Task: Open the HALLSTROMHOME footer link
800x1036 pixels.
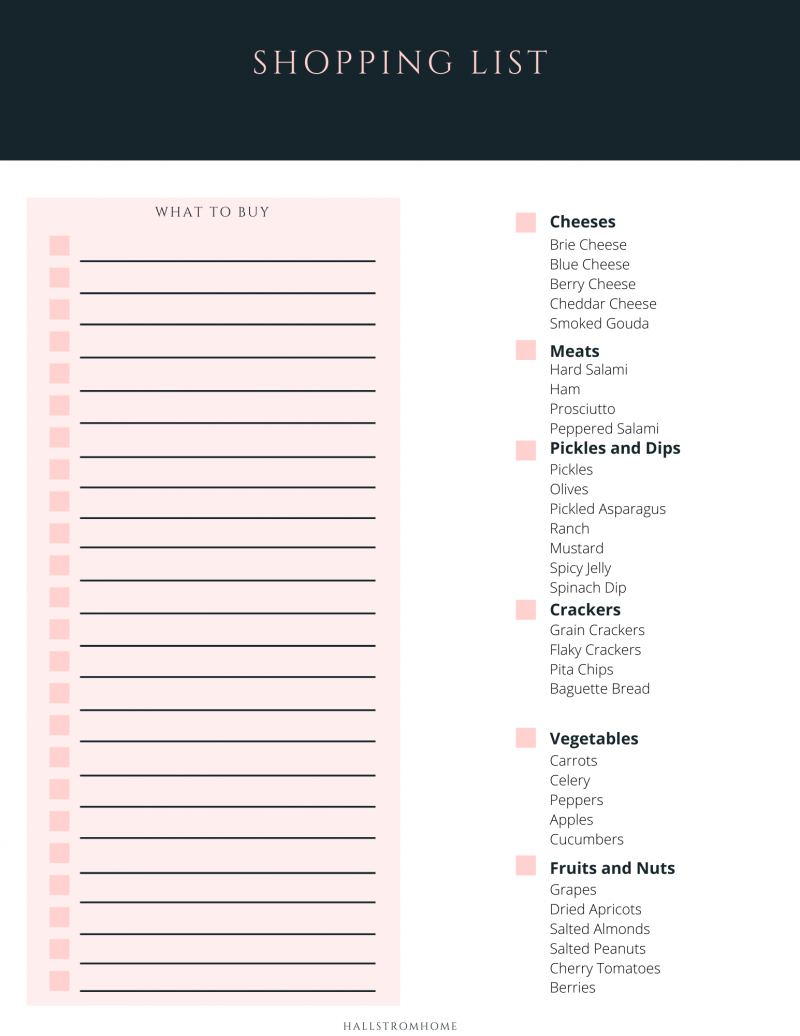Action: tap(400, 1025)
